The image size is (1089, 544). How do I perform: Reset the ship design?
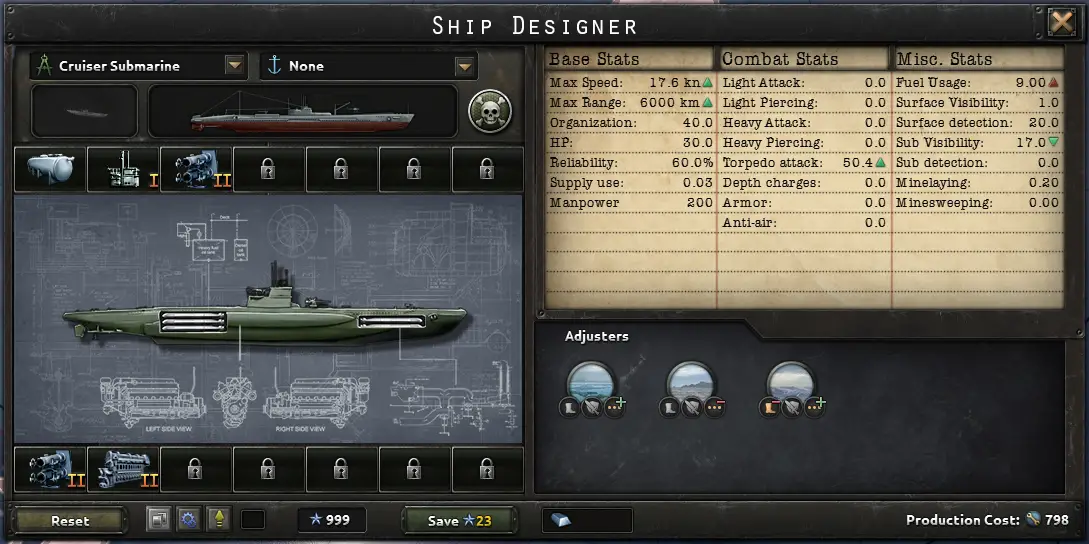[x=70, y=520]
